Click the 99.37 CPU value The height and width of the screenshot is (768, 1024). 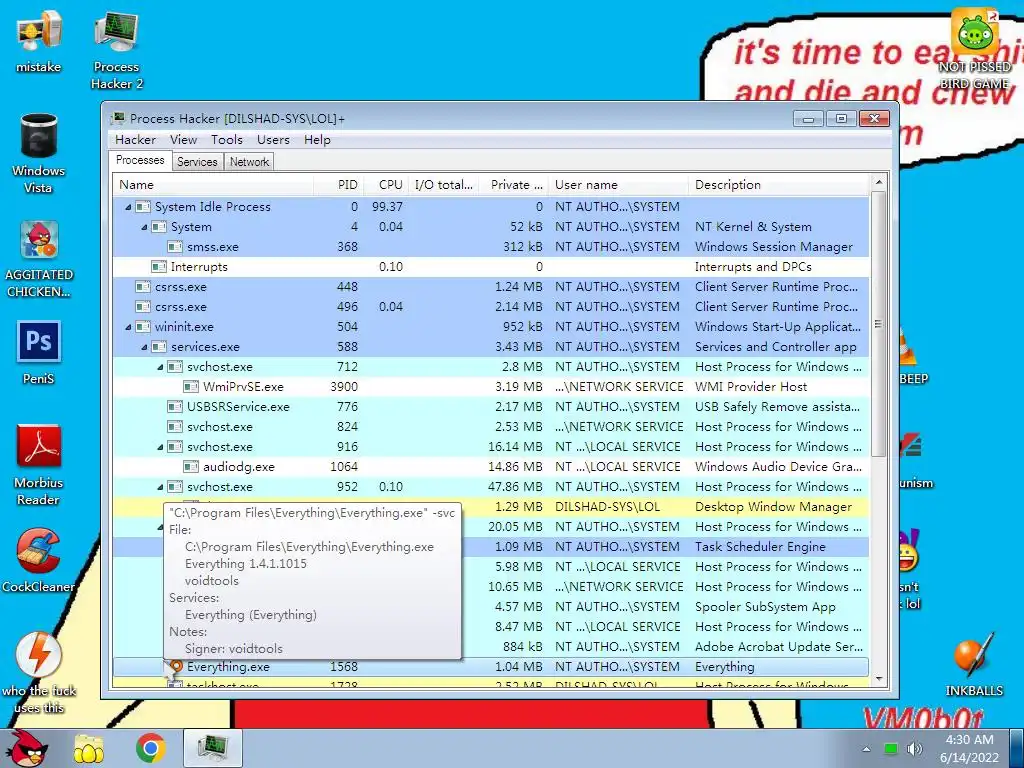tap(387, 207)
